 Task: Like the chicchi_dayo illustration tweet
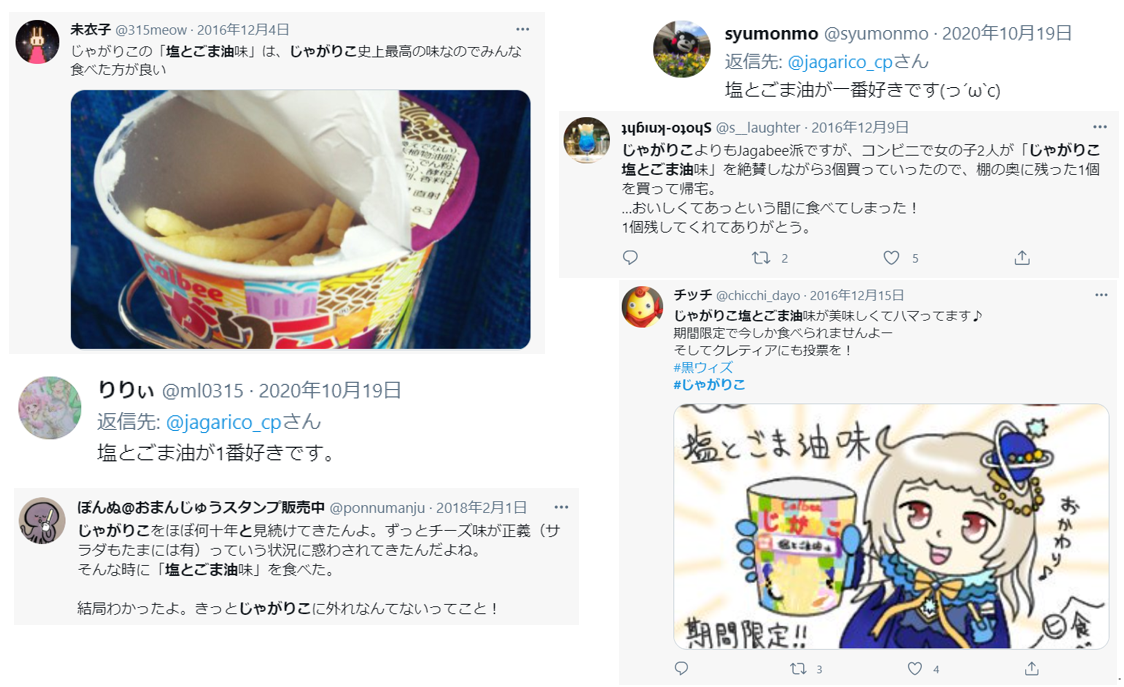click(x=915, y=668)
